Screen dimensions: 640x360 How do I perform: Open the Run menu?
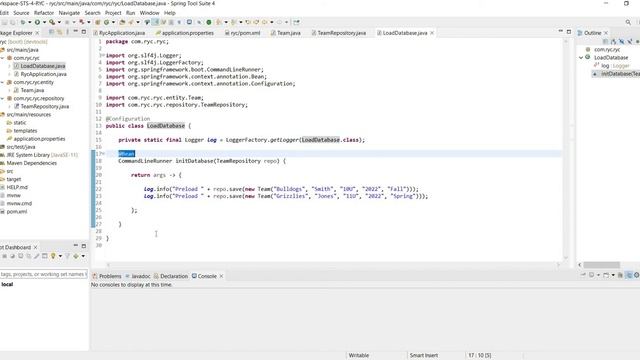[130, 13]
